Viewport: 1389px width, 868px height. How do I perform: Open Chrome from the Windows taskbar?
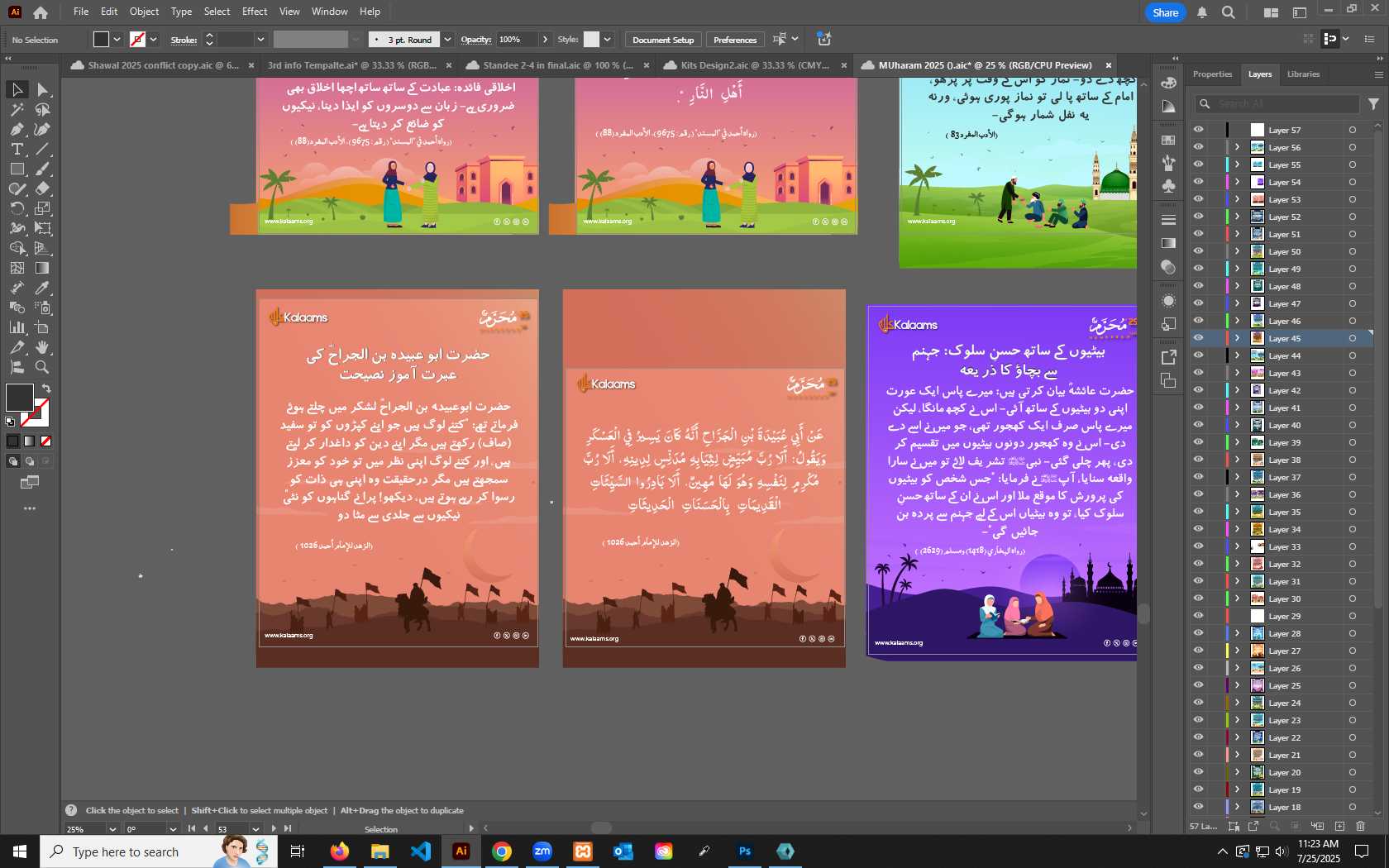(502, 851)
